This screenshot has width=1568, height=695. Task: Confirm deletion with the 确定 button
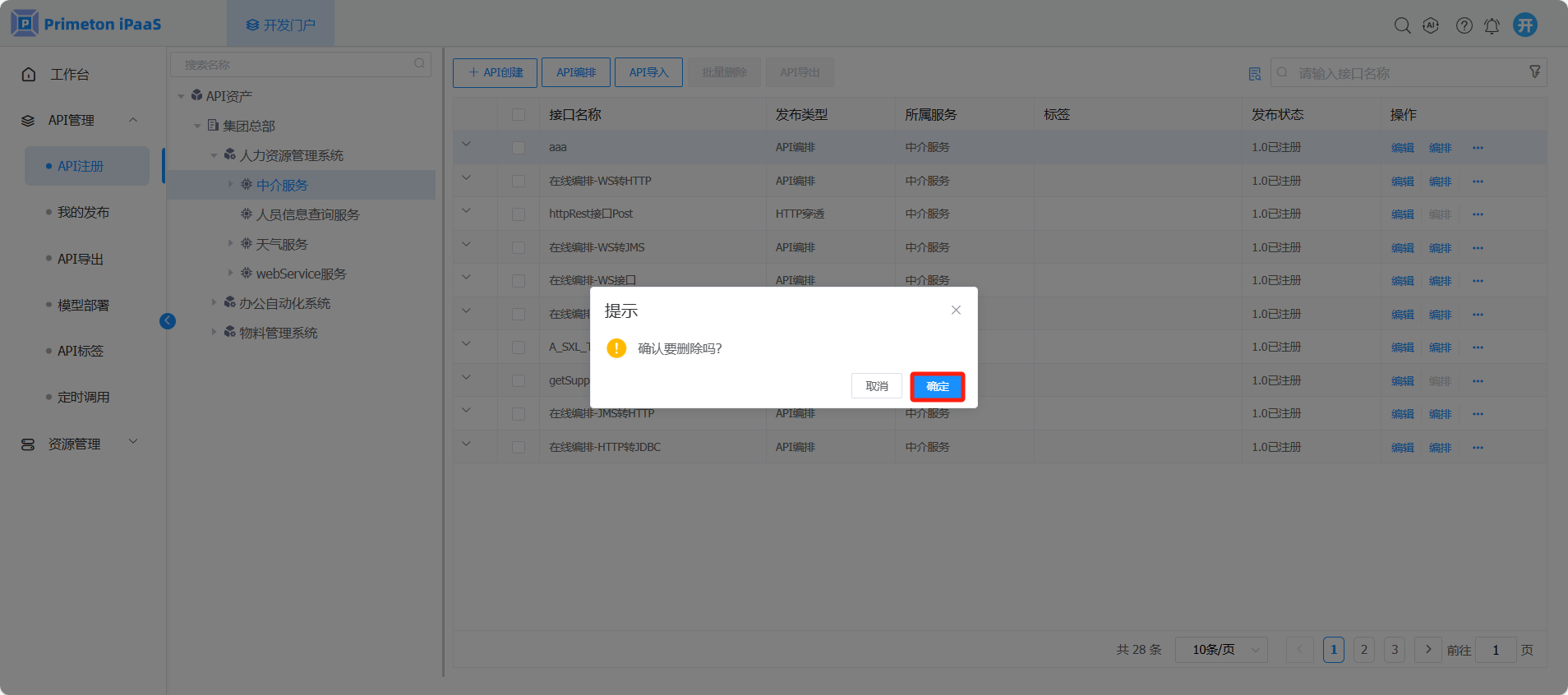[x=937, y=386]
